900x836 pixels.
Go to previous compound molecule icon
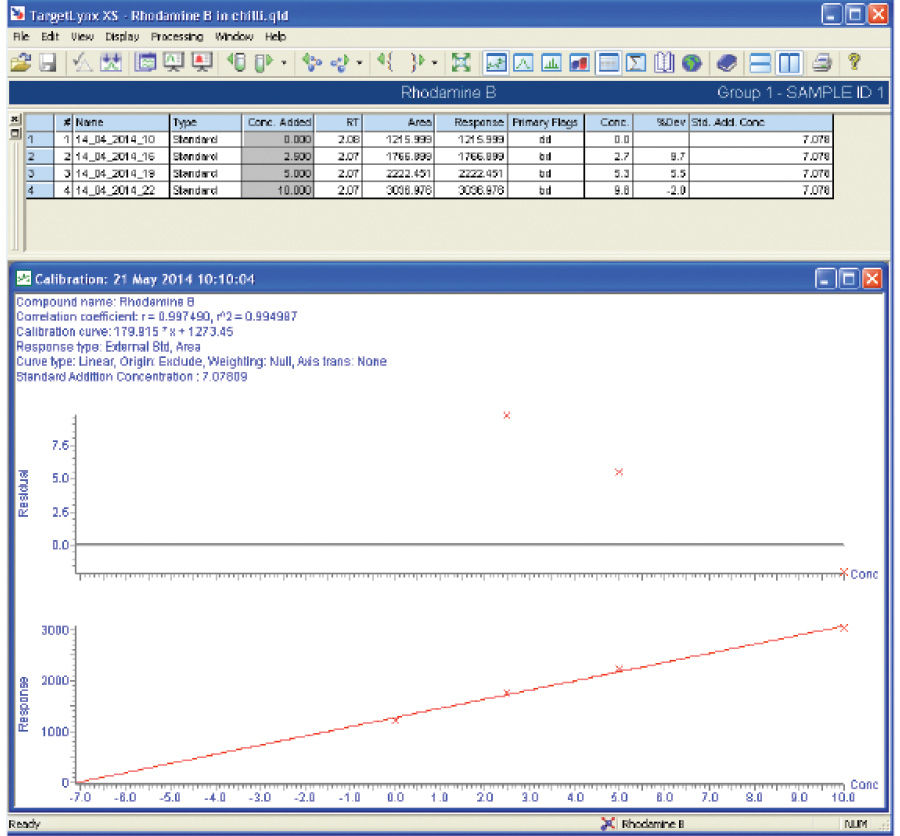312,62
